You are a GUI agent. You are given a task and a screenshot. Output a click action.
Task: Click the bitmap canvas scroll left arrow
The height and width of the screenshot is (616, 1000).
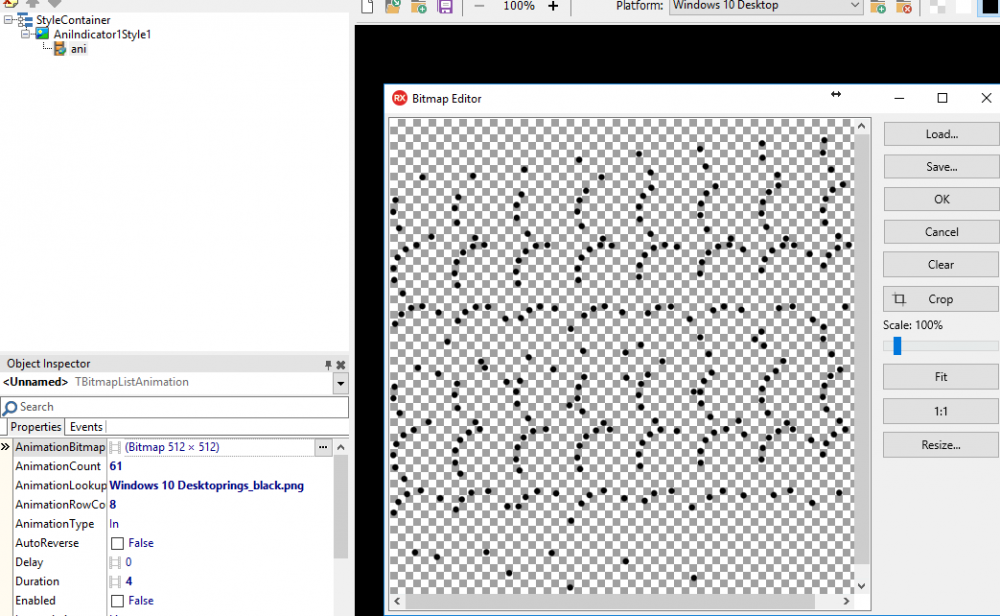pos(397,601)
